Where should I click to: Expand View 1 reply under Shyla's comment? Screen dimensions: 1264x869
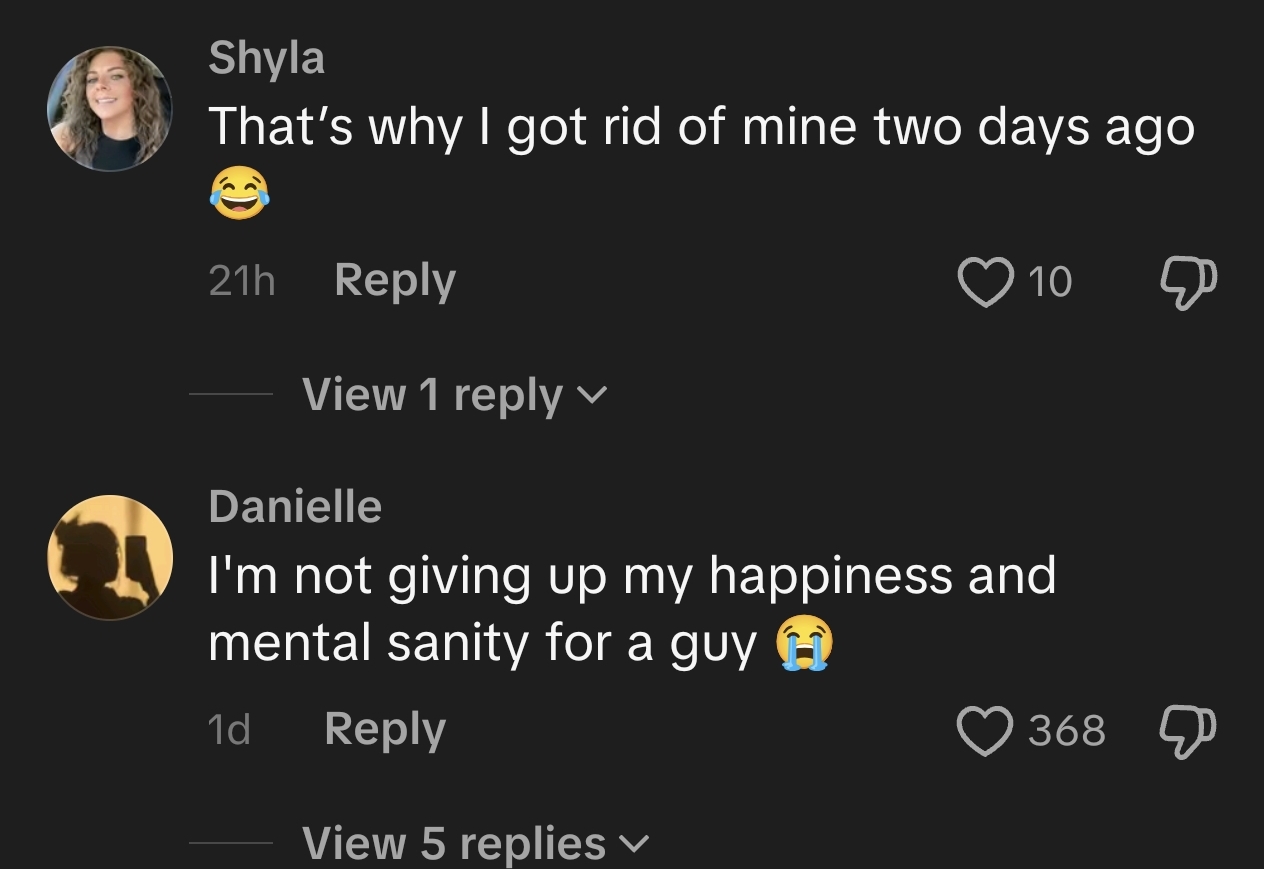454,395
